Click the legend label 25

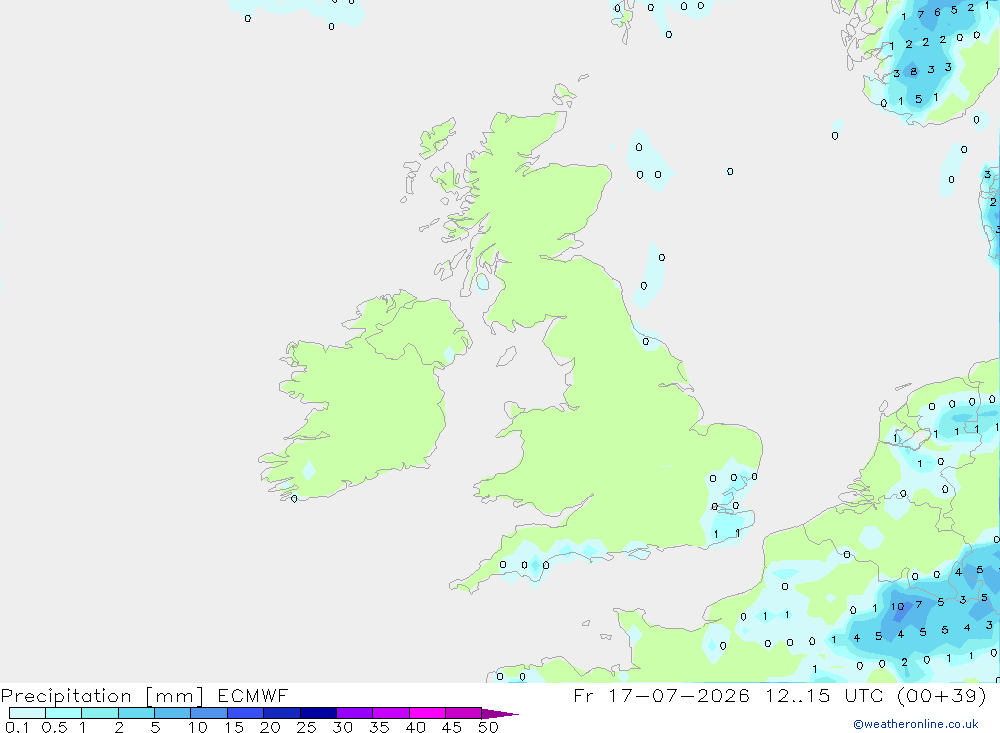coord(306,727)
